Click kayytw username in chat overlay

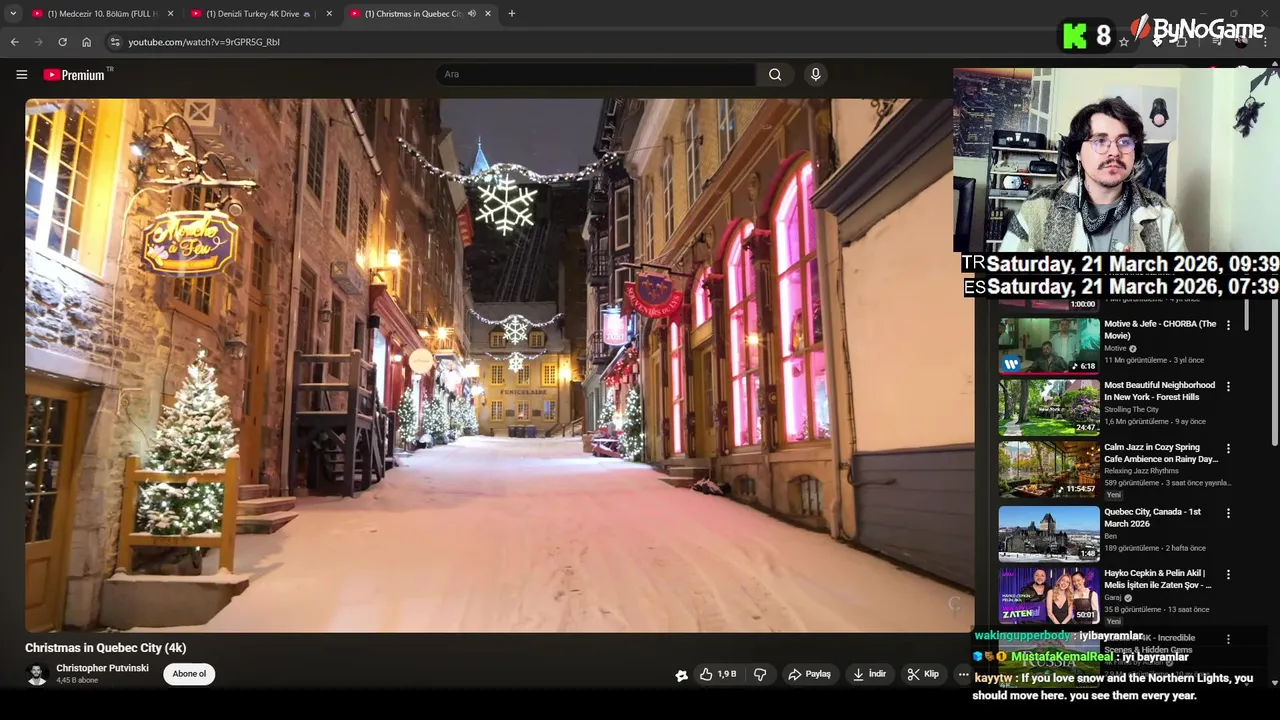[993, 678]
